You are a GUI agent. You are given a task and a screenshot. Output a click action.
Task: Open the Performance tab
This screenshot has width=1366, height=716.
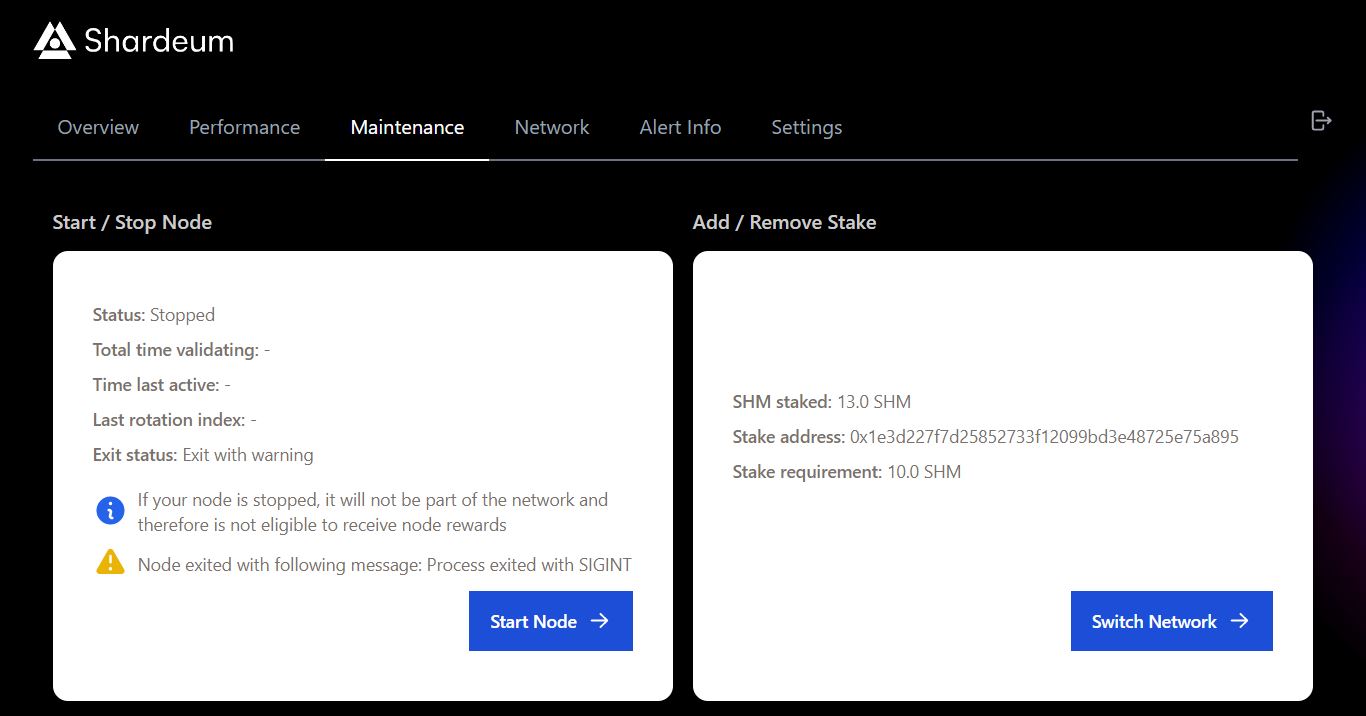pyautogui.click(x=244, y=127)
